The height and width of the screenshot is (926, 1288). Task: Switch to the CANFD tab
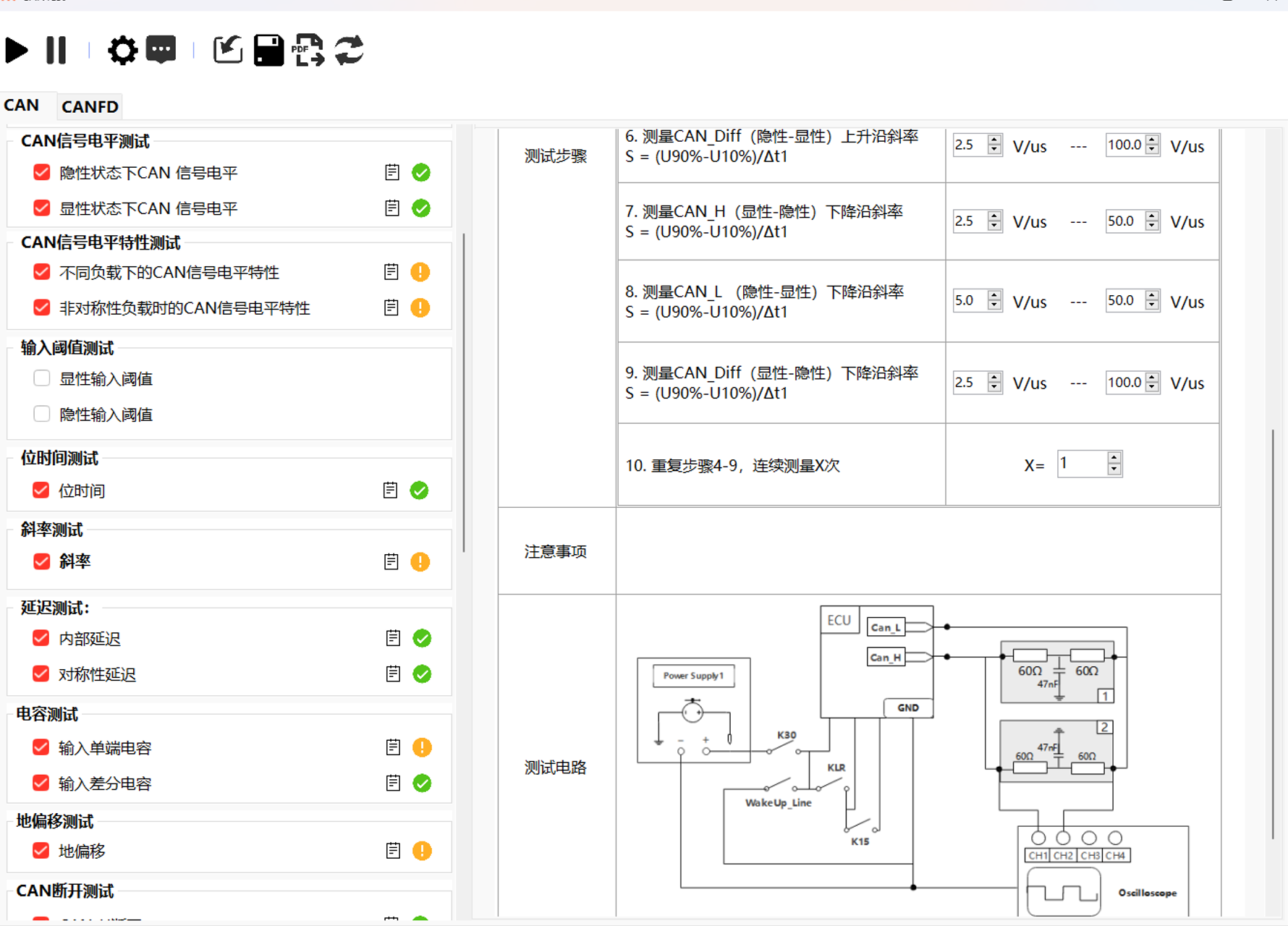click(90, 106)
